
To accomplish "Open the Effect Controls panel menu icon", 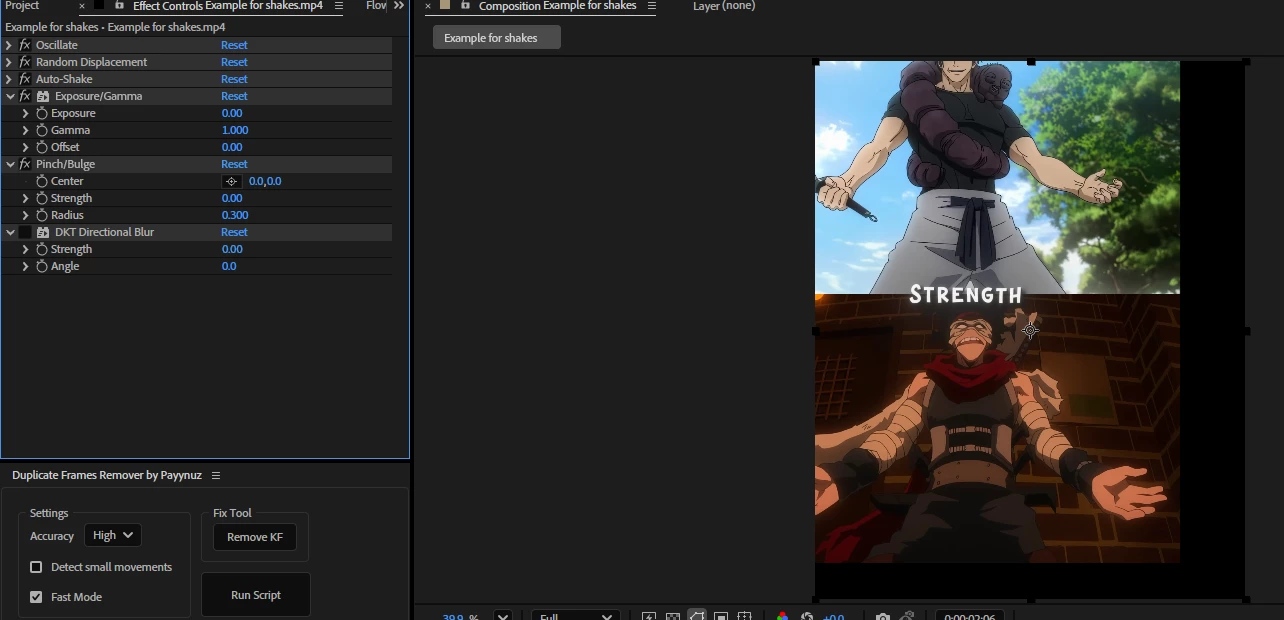I will (338, 6).
